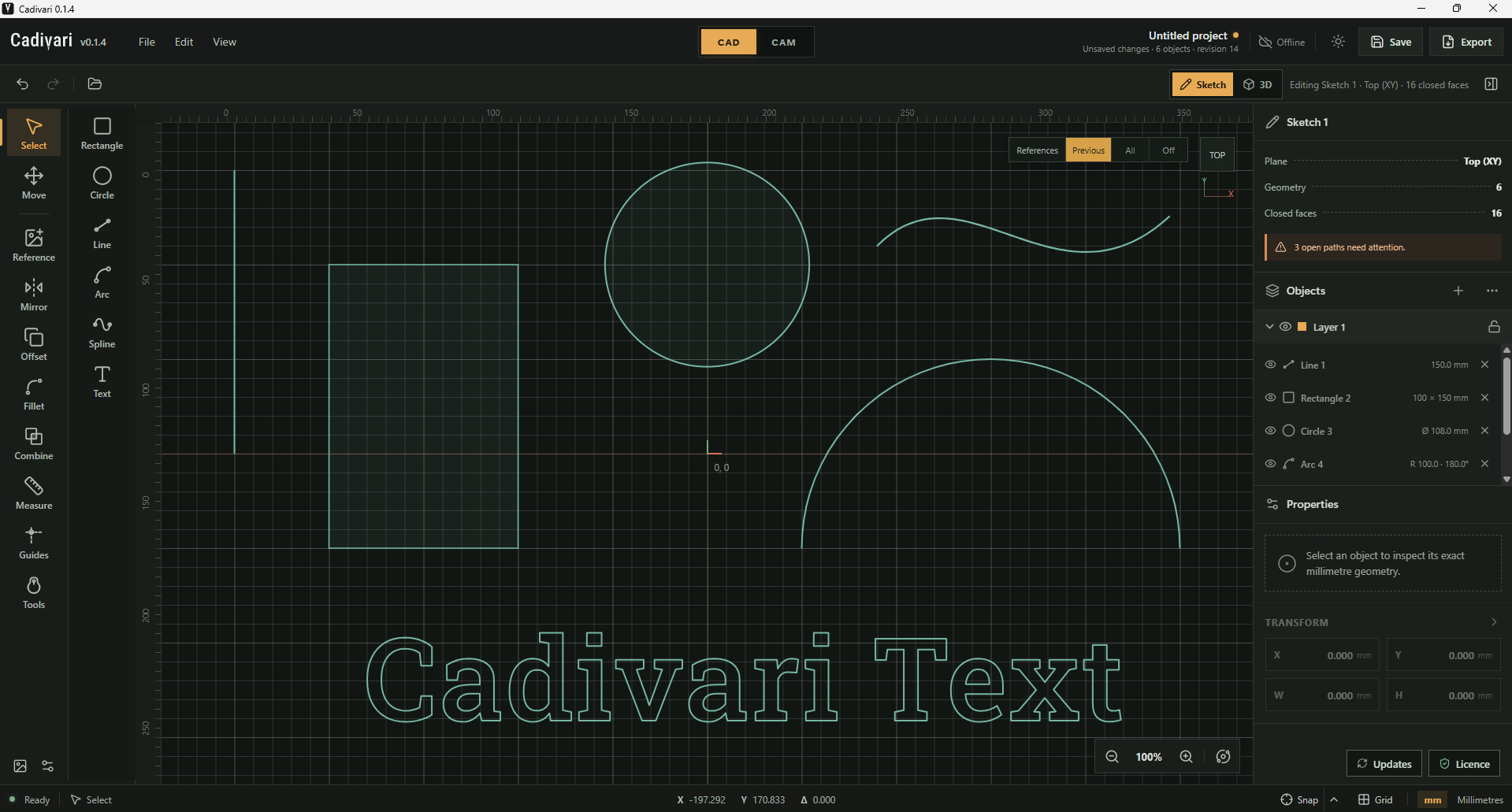The width and height of the screenshot is (1512, 812).
Task: Select the Rectangle drawing tool
Action: (102, 133)
